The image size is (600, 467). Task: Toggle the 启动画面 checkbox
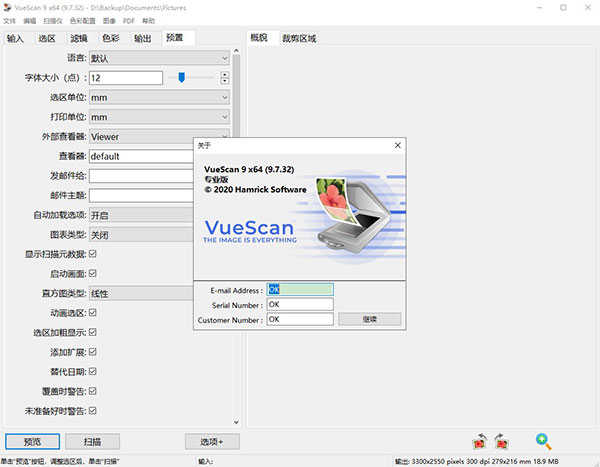(x=93, y=273)
